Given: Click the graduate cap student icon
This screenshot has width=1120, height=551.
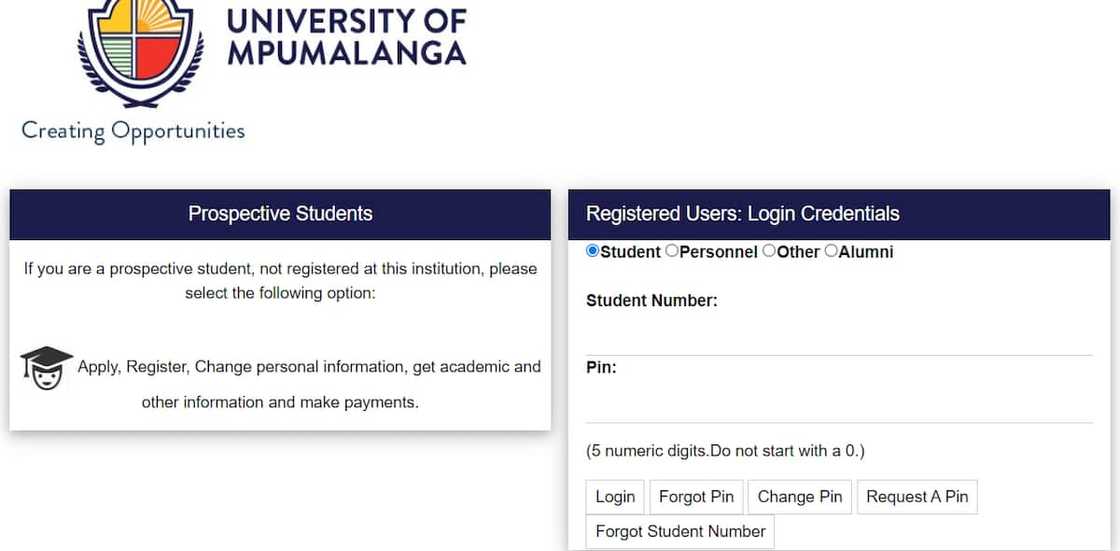Looking at the screenshot, I should (x=46, y=368).
